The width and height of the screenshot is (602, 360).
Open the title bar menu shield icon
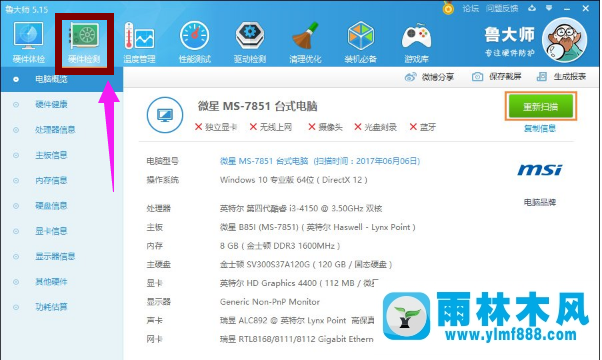pyautogui.click(x=549, y=8)
